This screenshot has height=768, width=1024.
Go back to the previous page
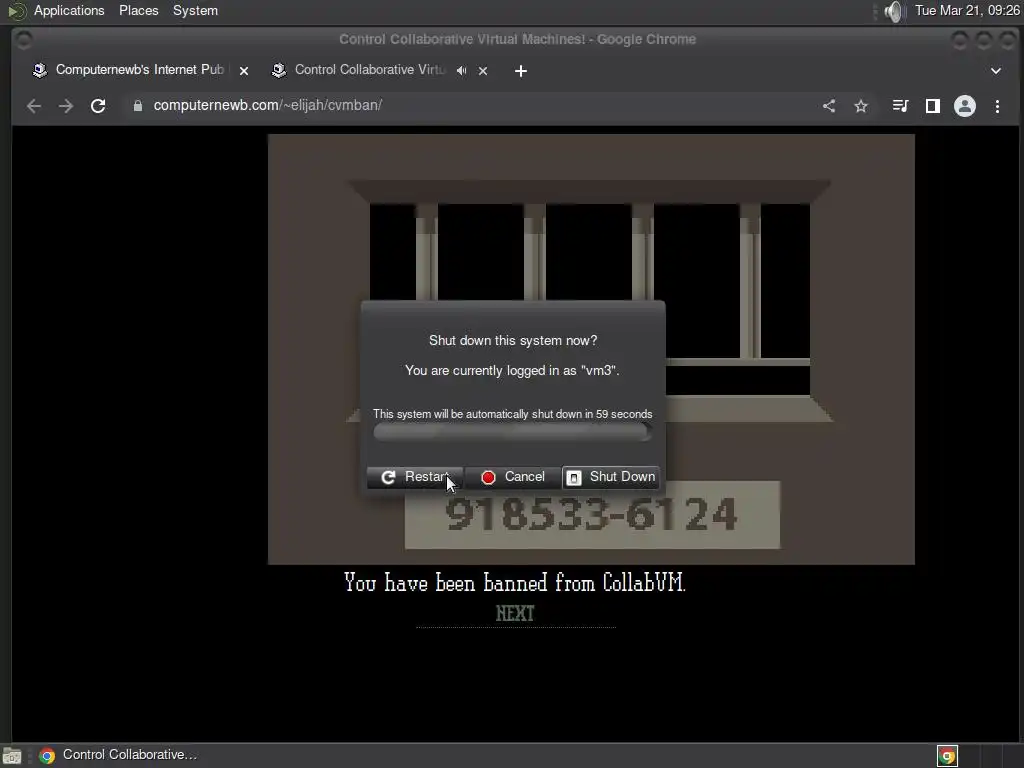pyautogui.click(x=34, y=106)
